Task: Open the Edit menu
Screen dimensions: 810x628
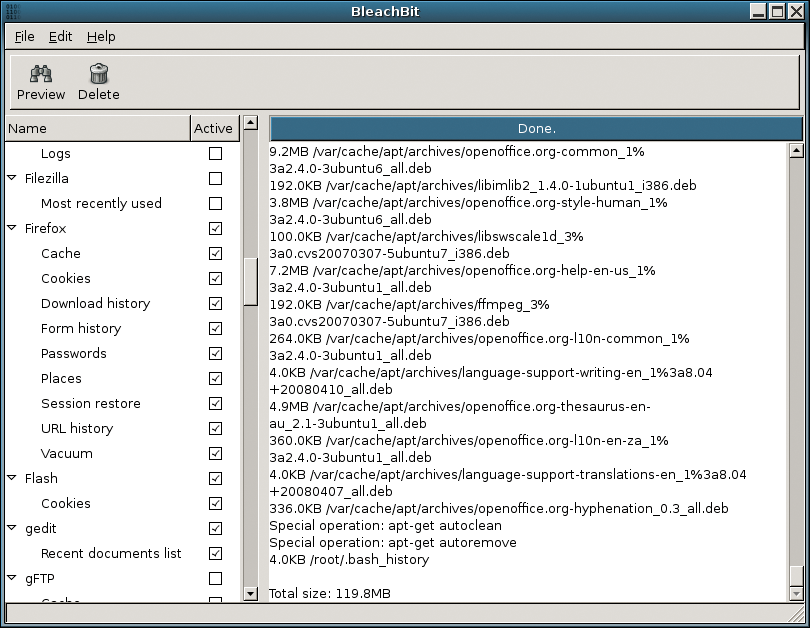Action: click(60, 37)
